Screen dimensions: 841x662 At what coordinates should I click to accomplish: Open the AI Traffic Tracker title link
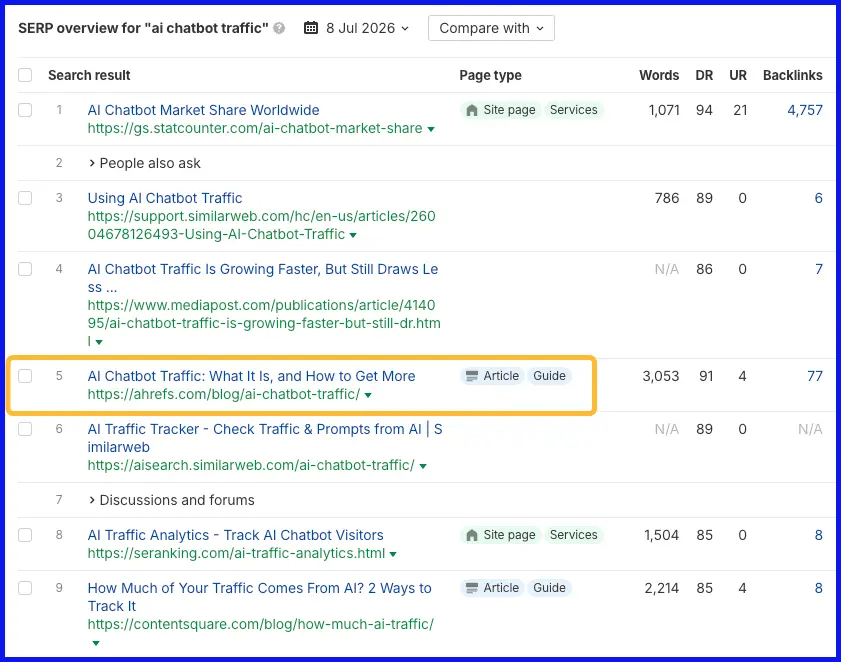click(x=265, y=438)
